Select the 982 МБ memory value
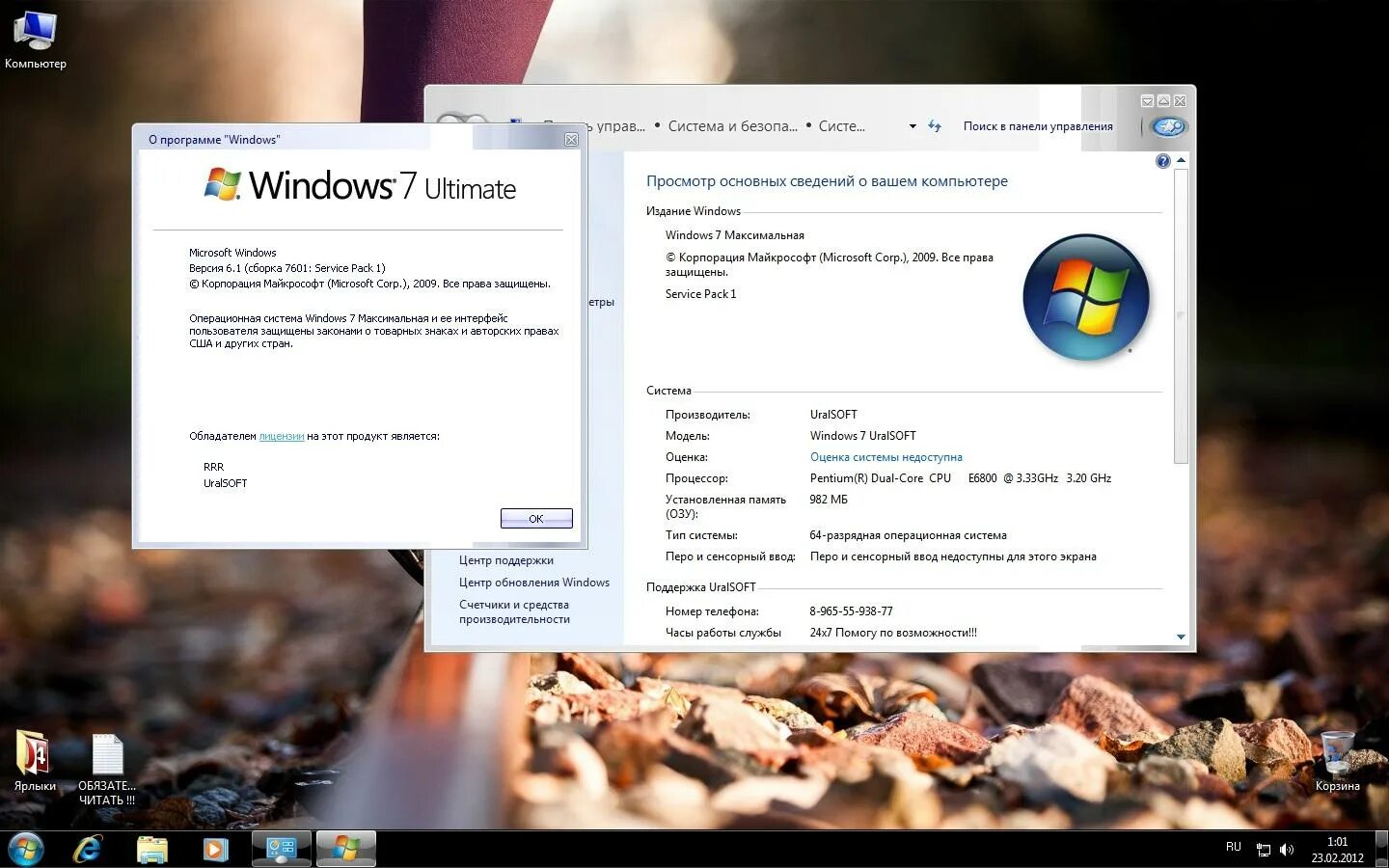This screenshot has width=1389, height=868. click(829, 500)
